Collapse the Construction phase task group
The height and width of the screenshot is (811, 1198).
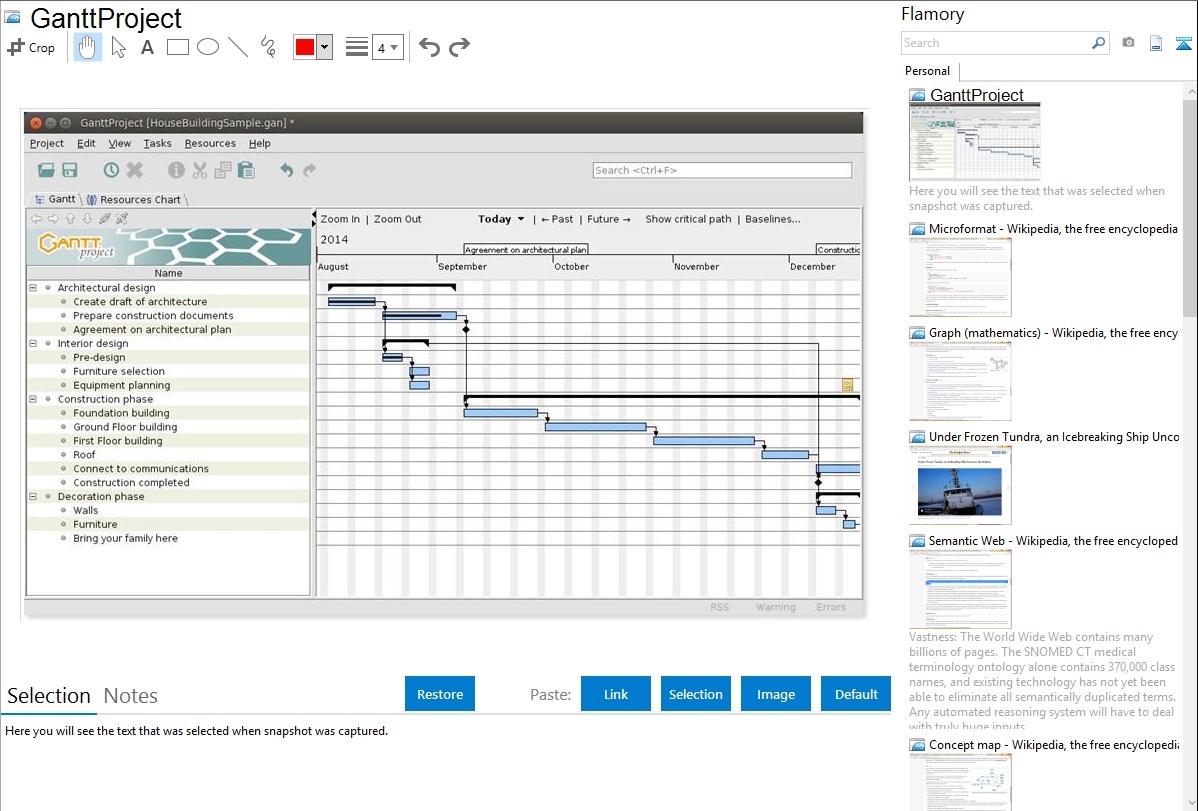33,399
